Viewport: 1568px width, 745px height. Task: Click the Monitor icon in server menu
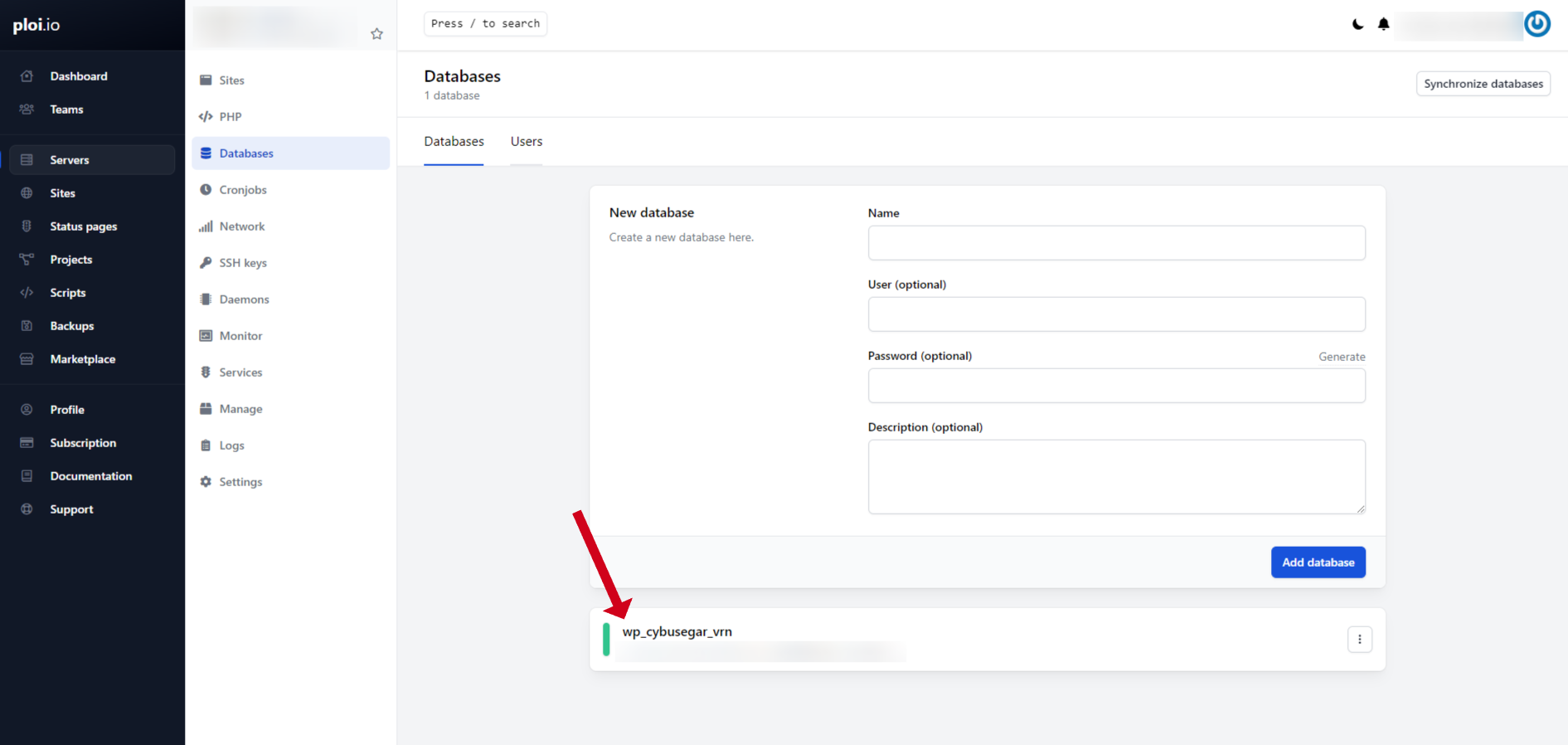(x=206, y=336)
